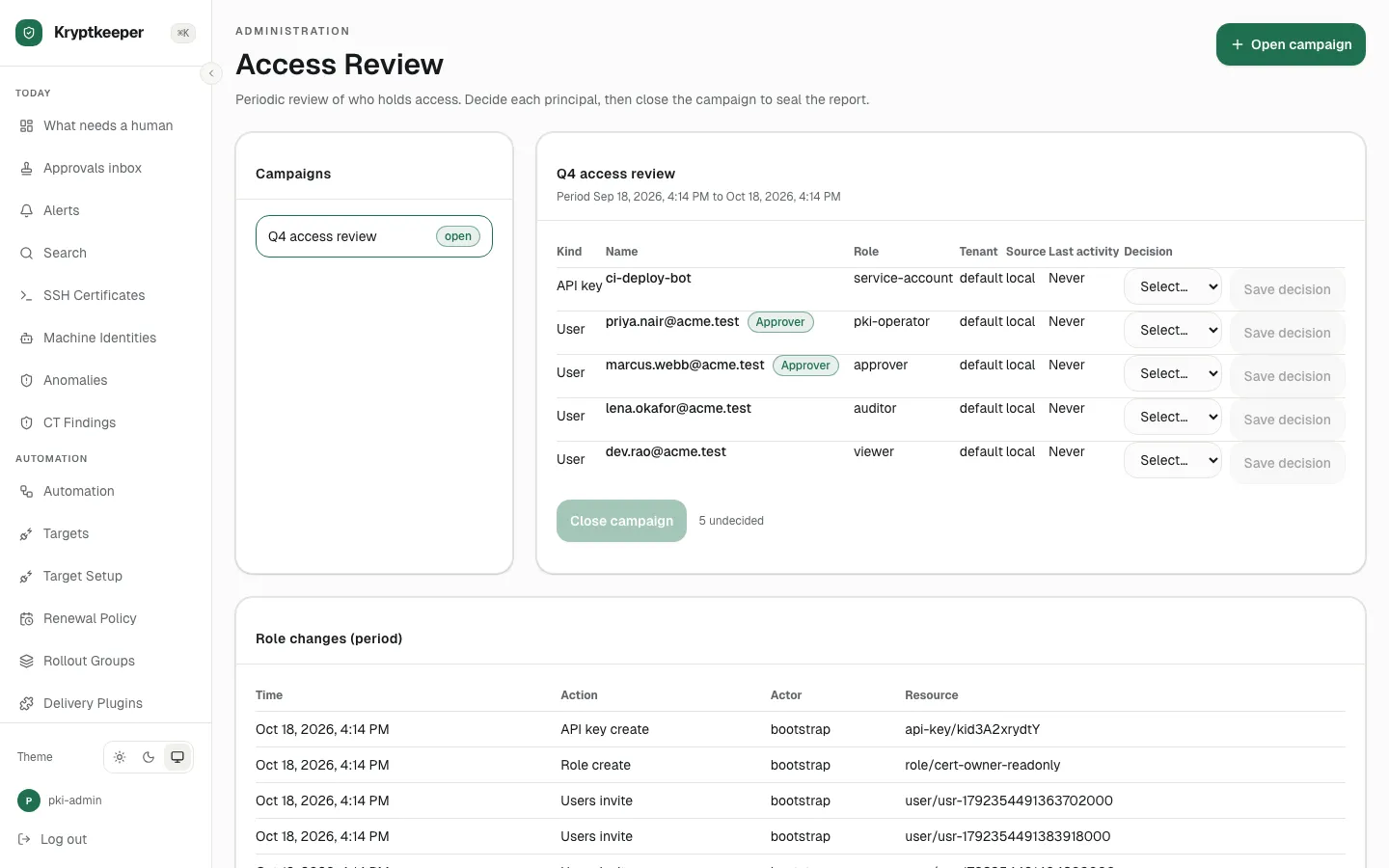Click the SSH Certificates terminal icon
Screen dimensions: 1389x868
[26, 296]
